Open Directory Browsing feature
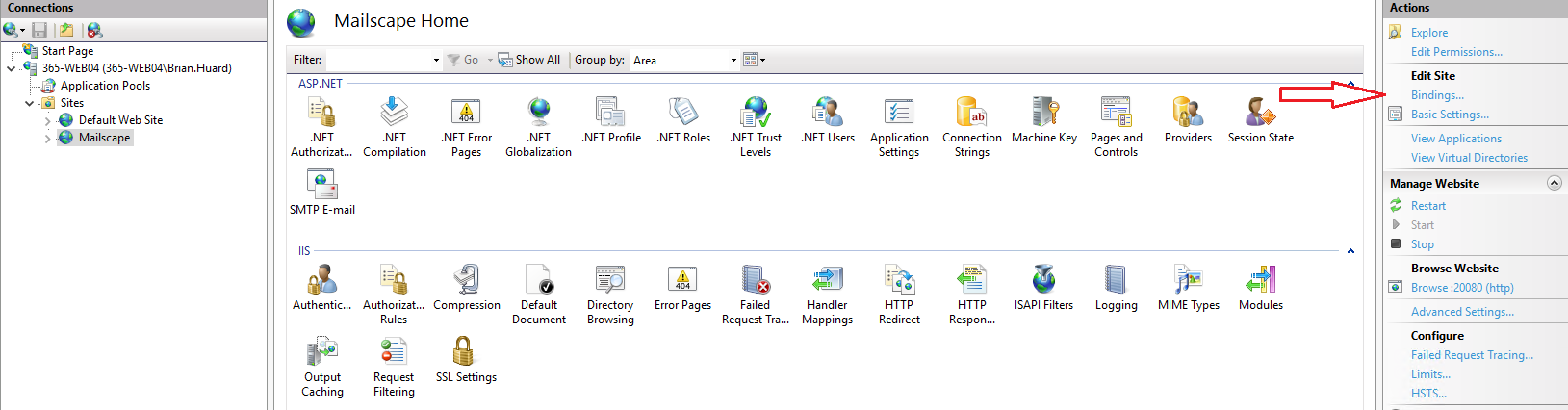 tap(610, 294)
